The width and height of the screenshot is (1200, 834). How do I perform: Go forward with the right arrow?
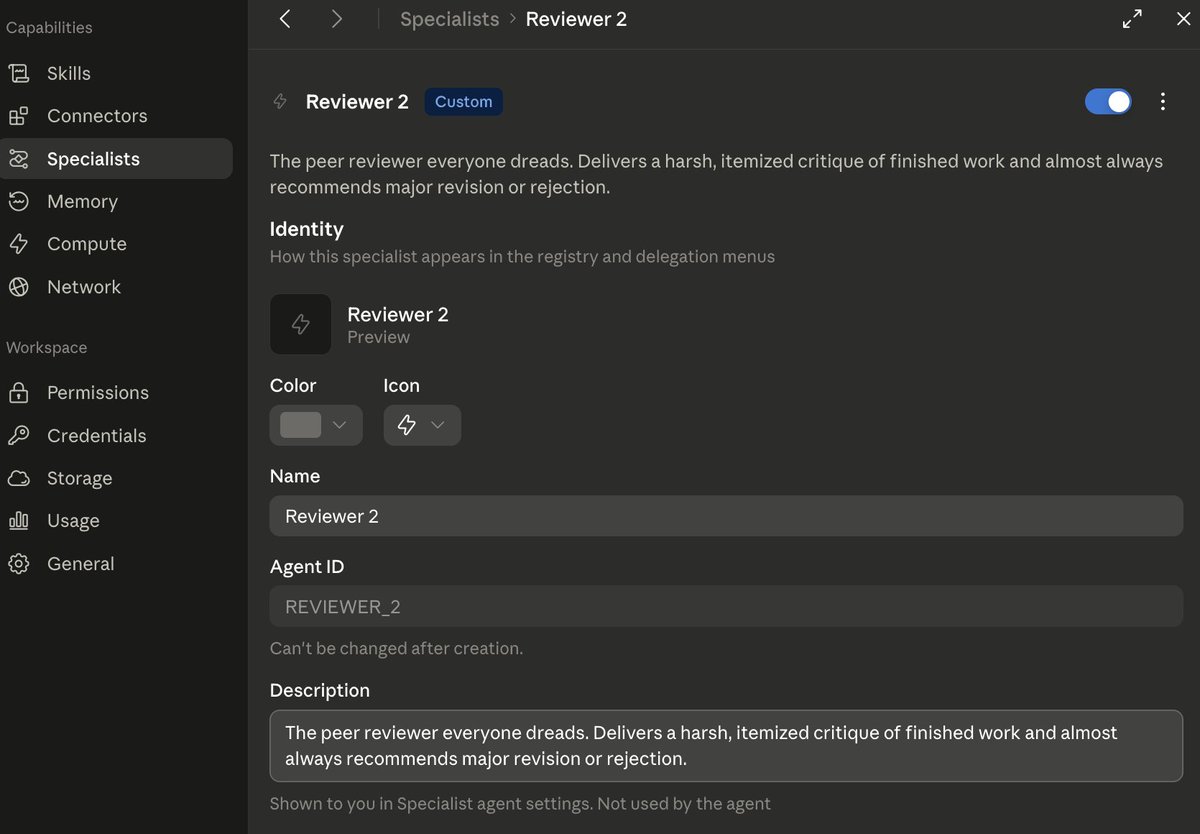pos(337,19)
